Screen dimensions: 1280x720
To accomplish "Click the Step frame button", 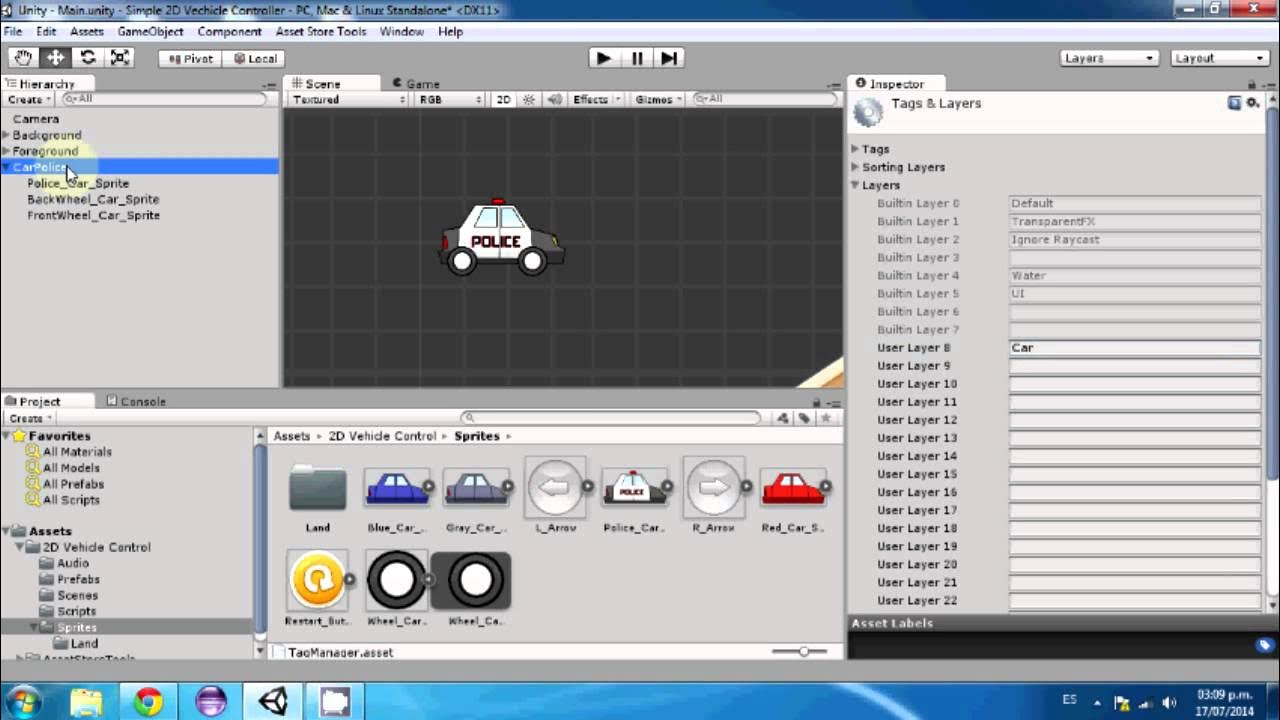I will coord(669,58).
